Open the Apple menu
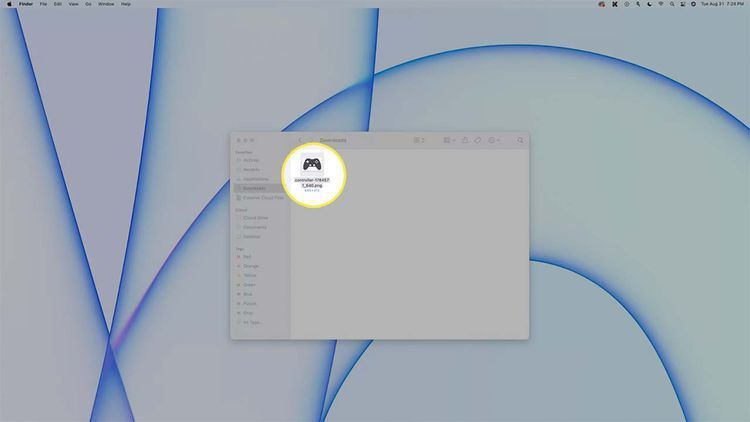Viewport: 750px width, 422px height. coord(8,4)
